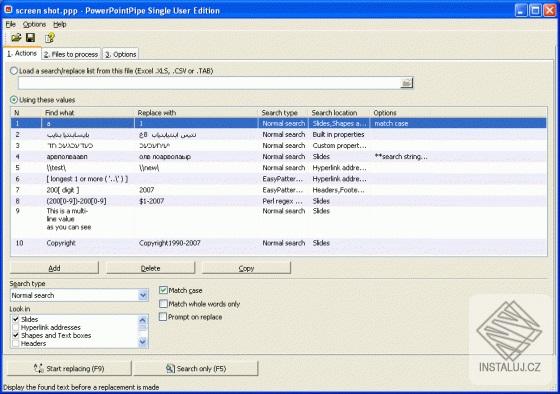The width and height of the screenshot is (560, 394).
Task: Toggle the Match case checkbox
Action: point(163,290)
